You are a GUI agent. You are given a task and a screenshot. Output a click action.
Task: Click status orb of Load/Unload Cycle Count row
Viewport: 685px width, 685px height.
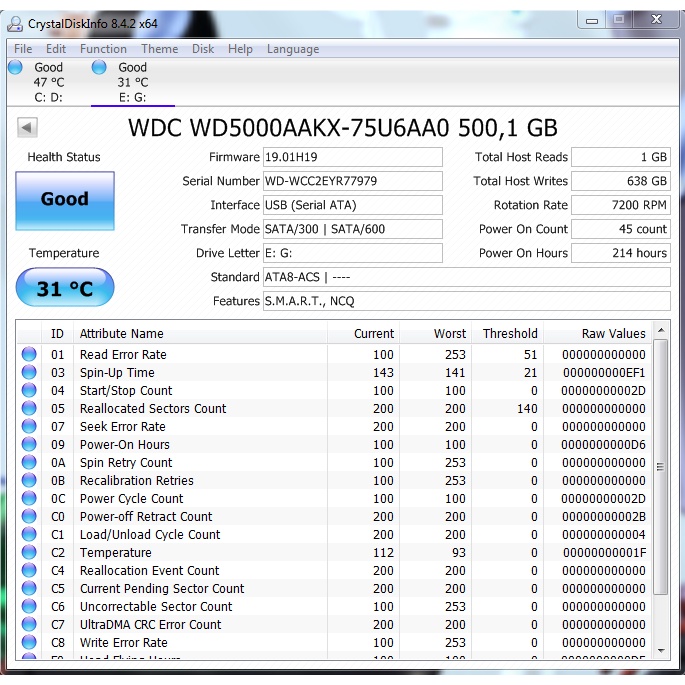click(x=29, y=534)
